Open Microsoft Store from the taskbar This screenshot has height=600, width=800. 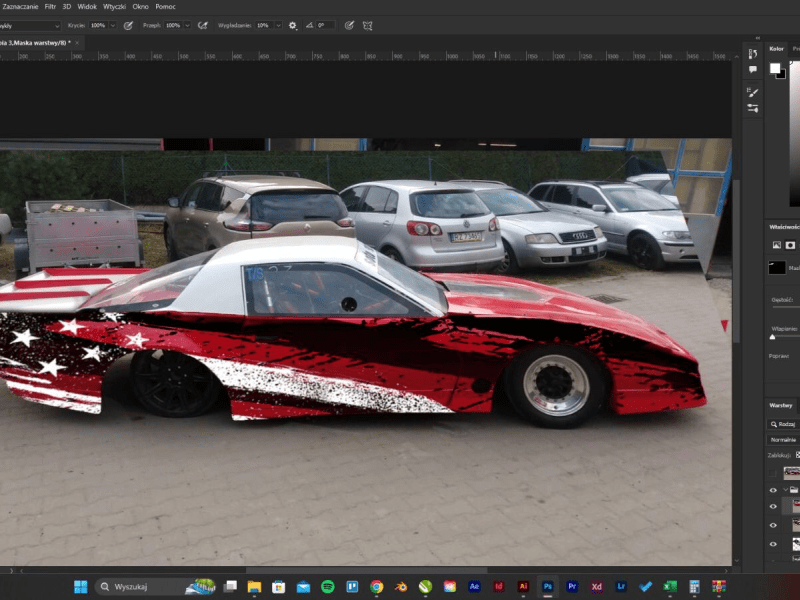279,587
